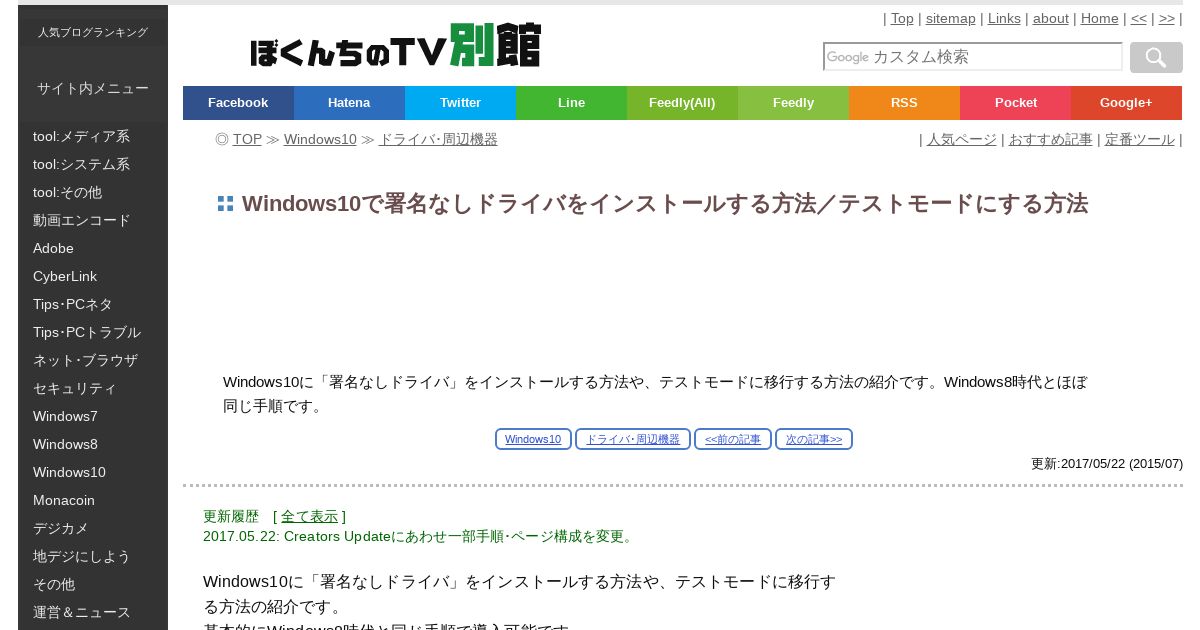1200x630 pixels.
Task: Click the Windows10 category tag button
Action: (533, 439)
